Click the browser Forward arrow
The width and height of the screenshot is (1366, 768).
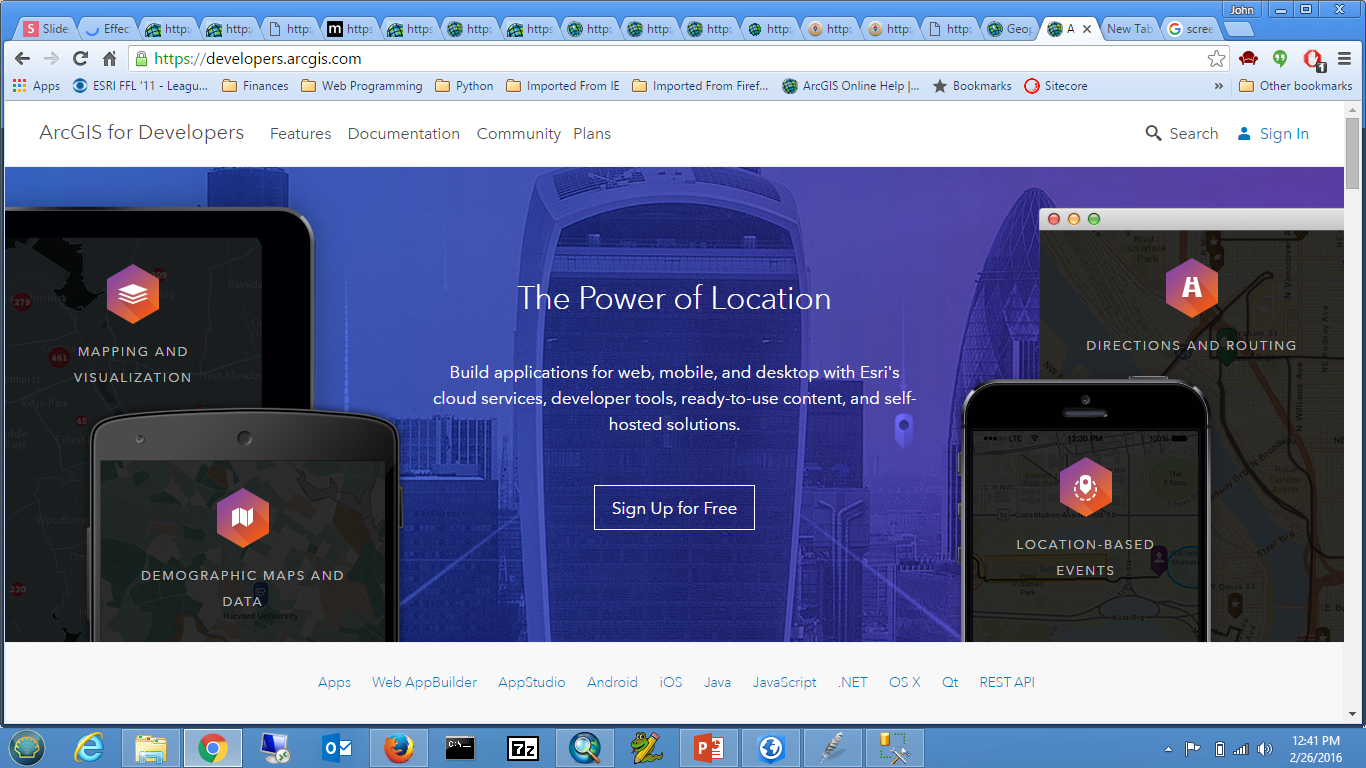click(51, 59)
